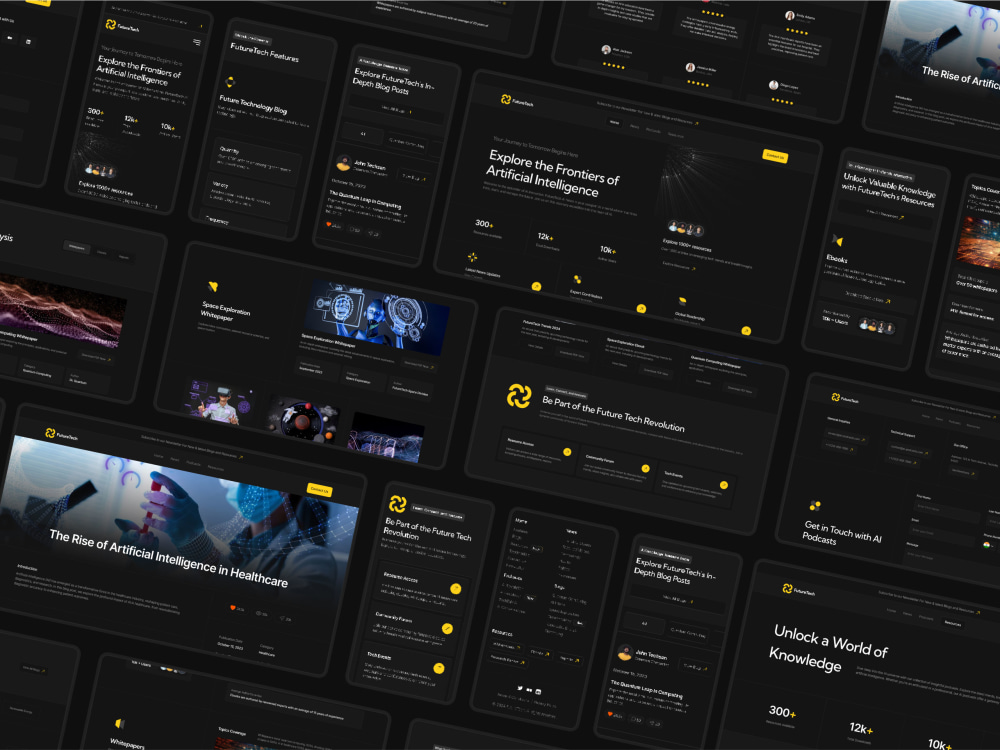Click VR headset thumbnail
This screenshot has height=750, width=1000.
[221, 401]
